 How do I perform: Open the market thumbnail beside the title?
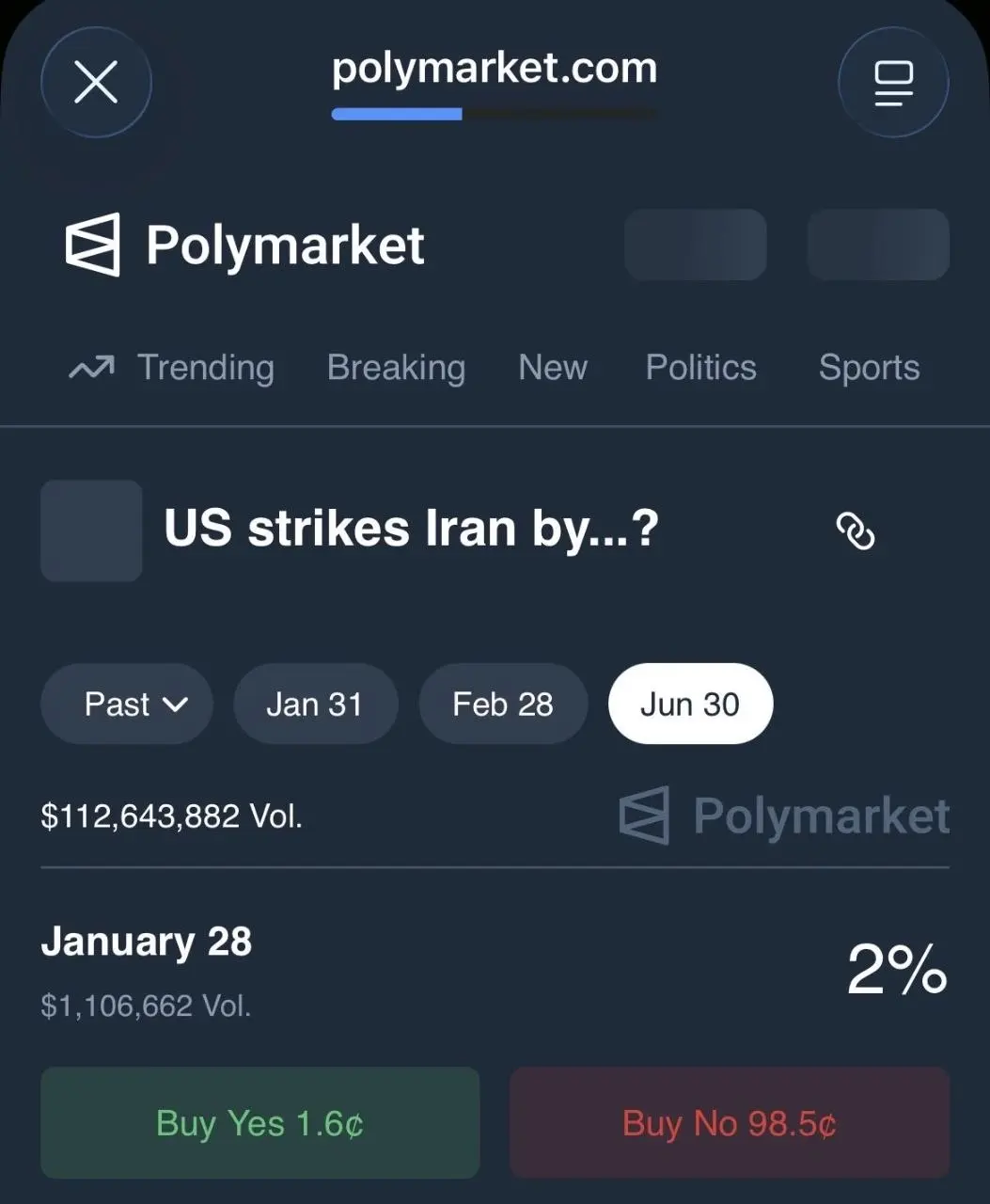91,531
